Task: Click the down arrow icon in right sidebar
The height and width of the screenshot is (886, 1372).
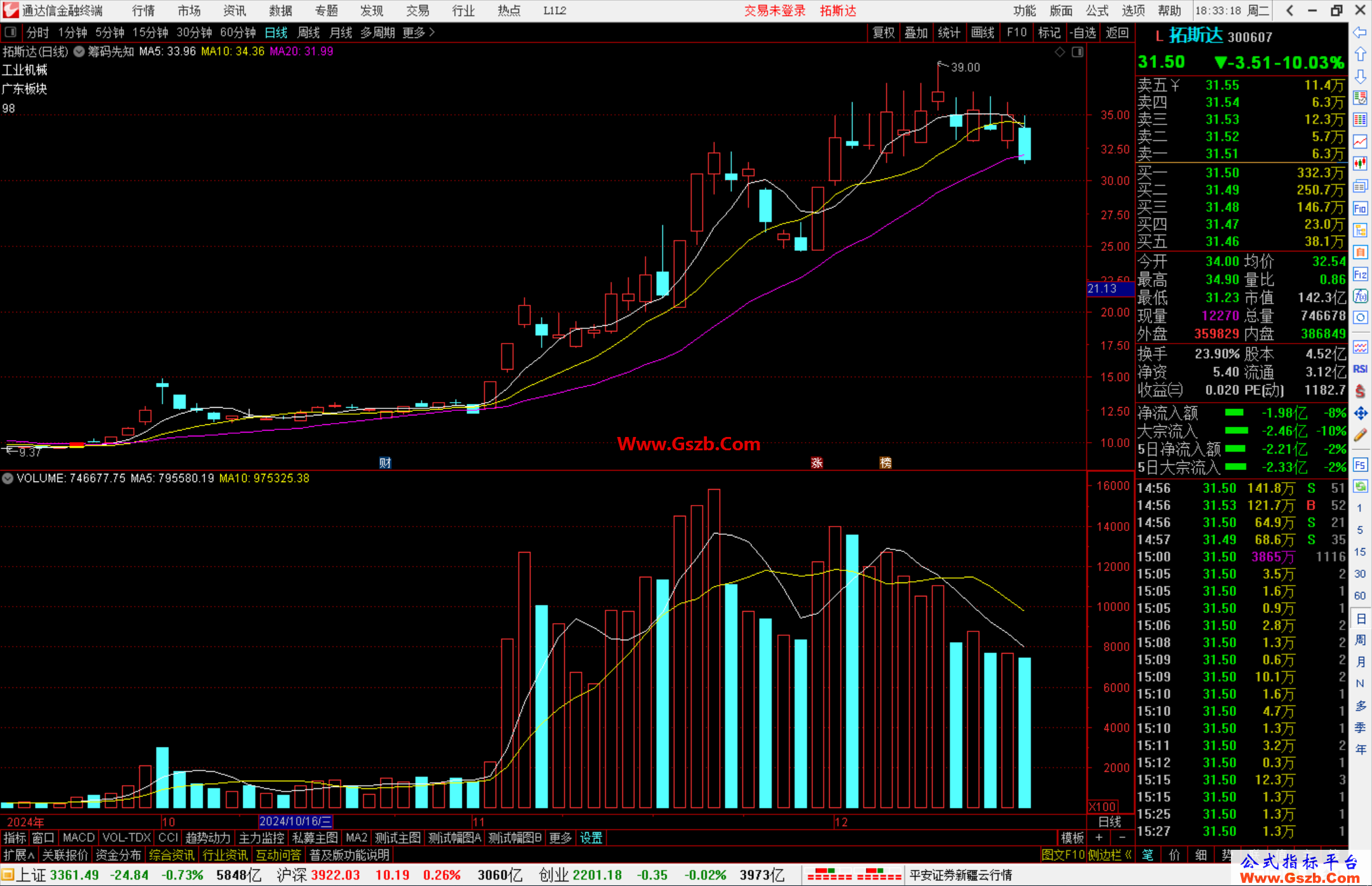Action: pyautogui.click(x=1360, y=77)
